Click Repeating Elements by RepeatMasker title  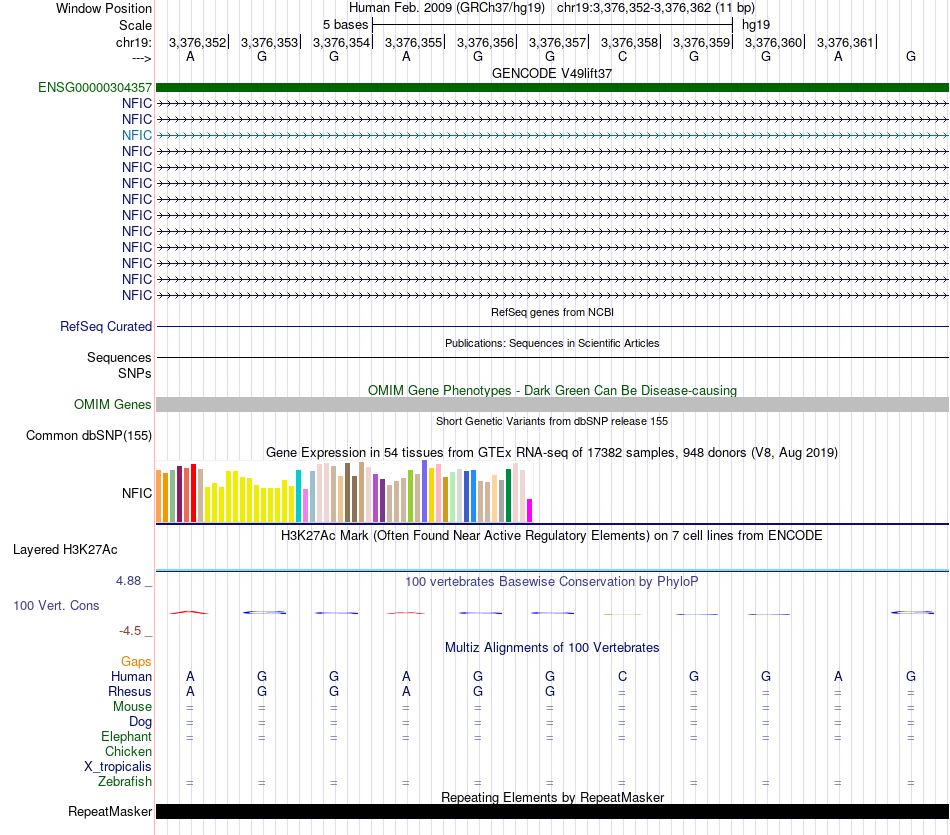[552, 797]
